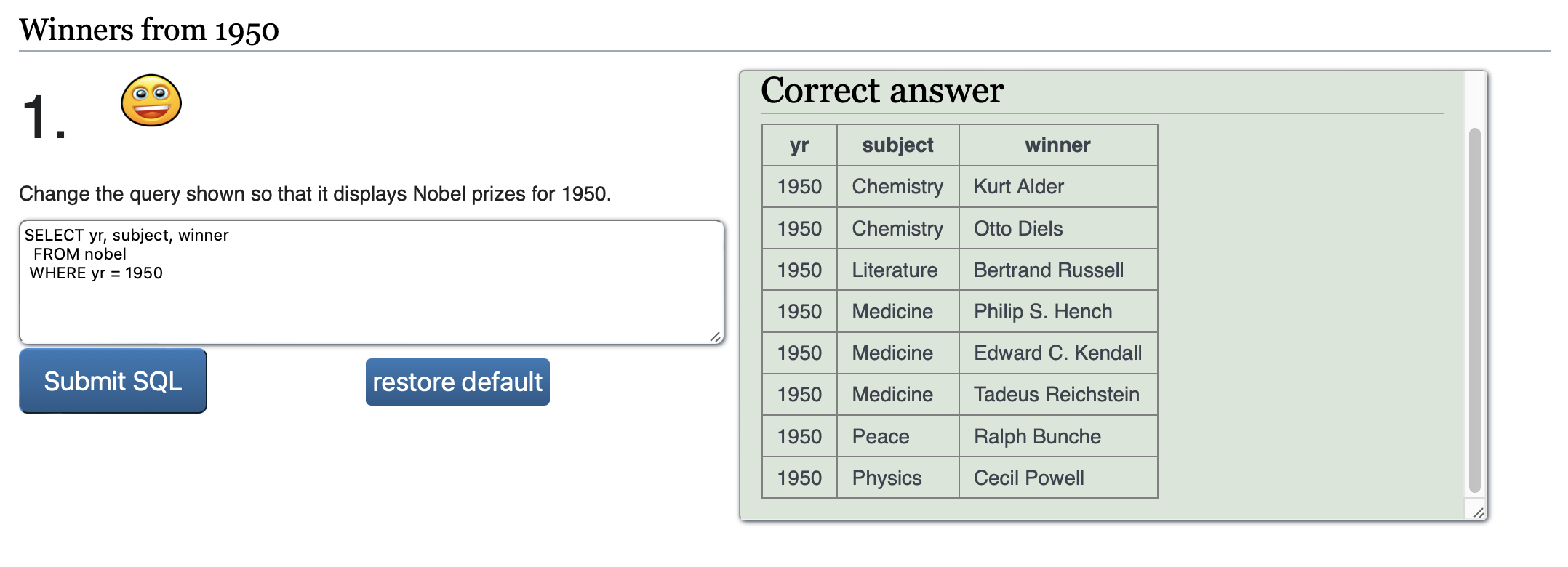This screenshot has width=1568, height=567.
Task: Click the winner column header
Action: (1058, 145)
